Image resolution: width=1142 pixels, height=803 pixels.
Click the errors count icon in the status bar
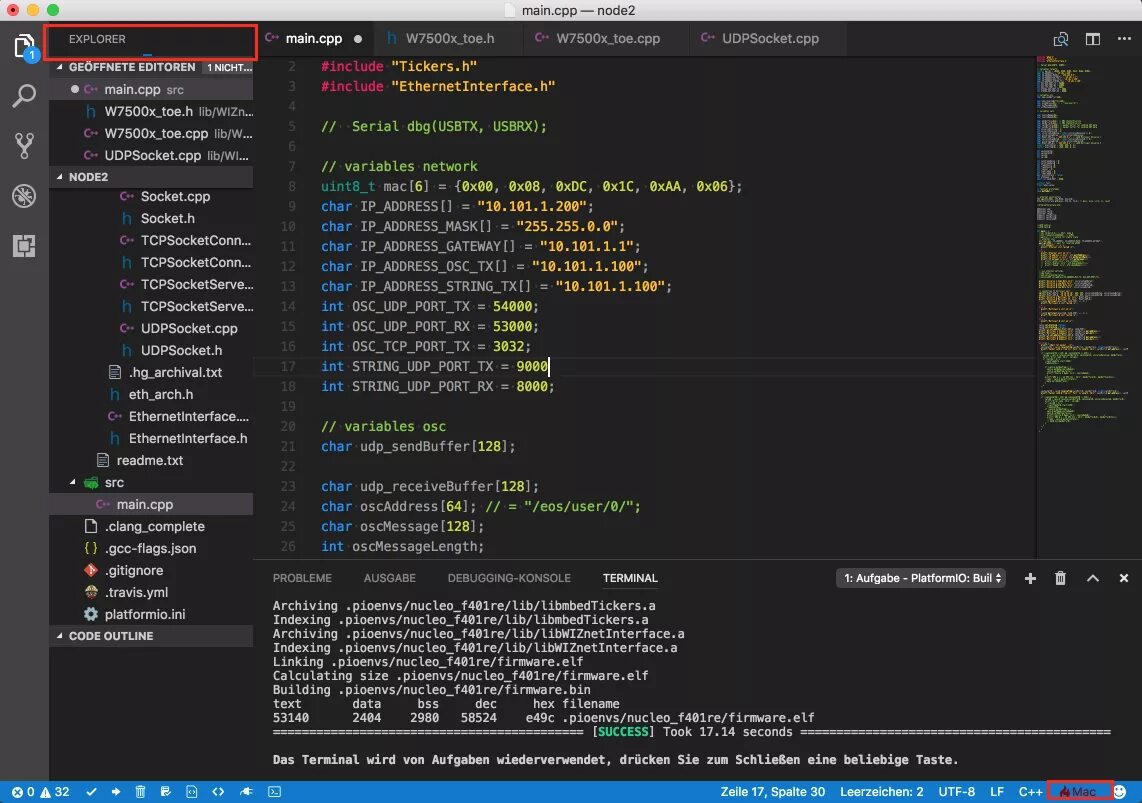[x=23, y=791]
